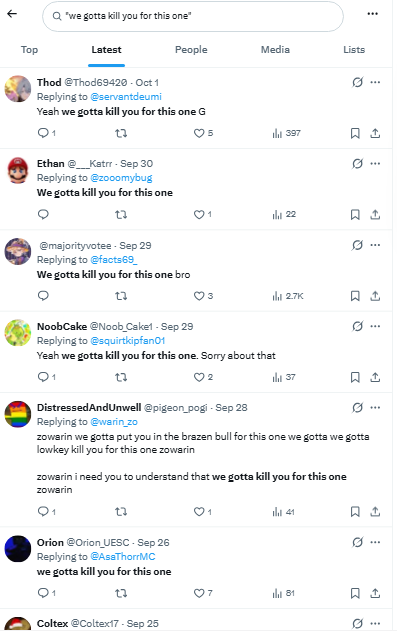
Task: Open search settings three-dot menu
Action: [x=372, y=14]
